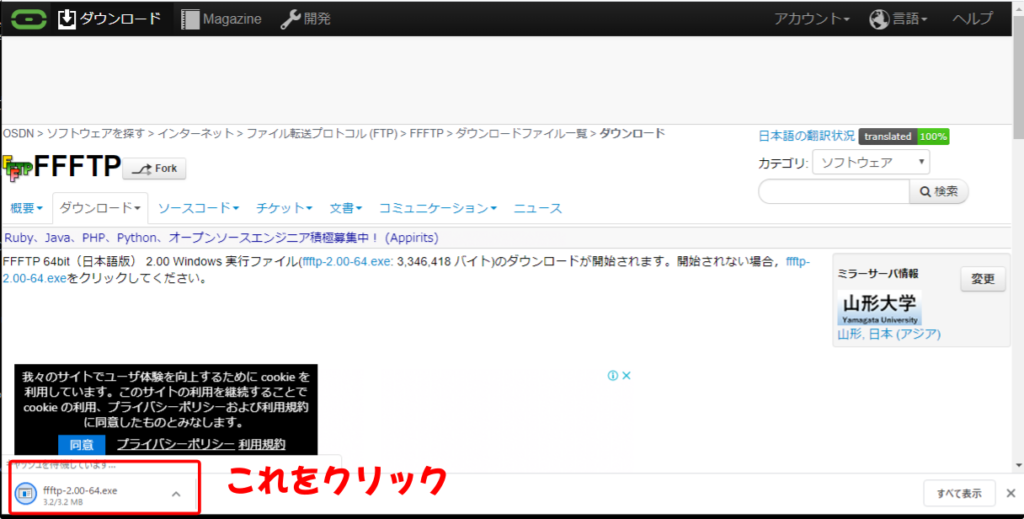Open the ファイル転送プロトコル (FTP) breadcrumb
The width and height of the screenshot is (1024, 519).
tap(321, 134)
